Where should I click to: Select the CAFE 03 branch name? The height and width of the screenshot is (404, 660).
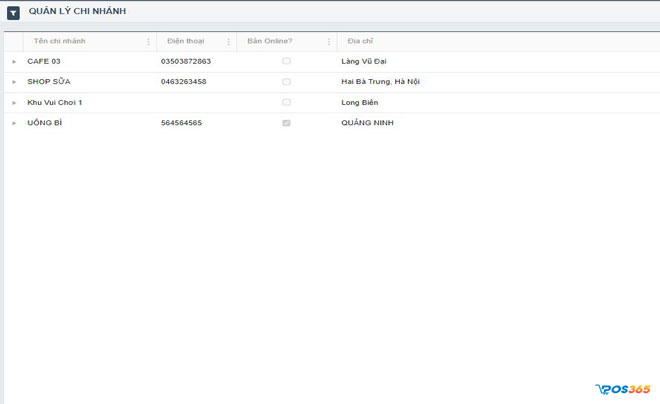click(x=44, y=61)
